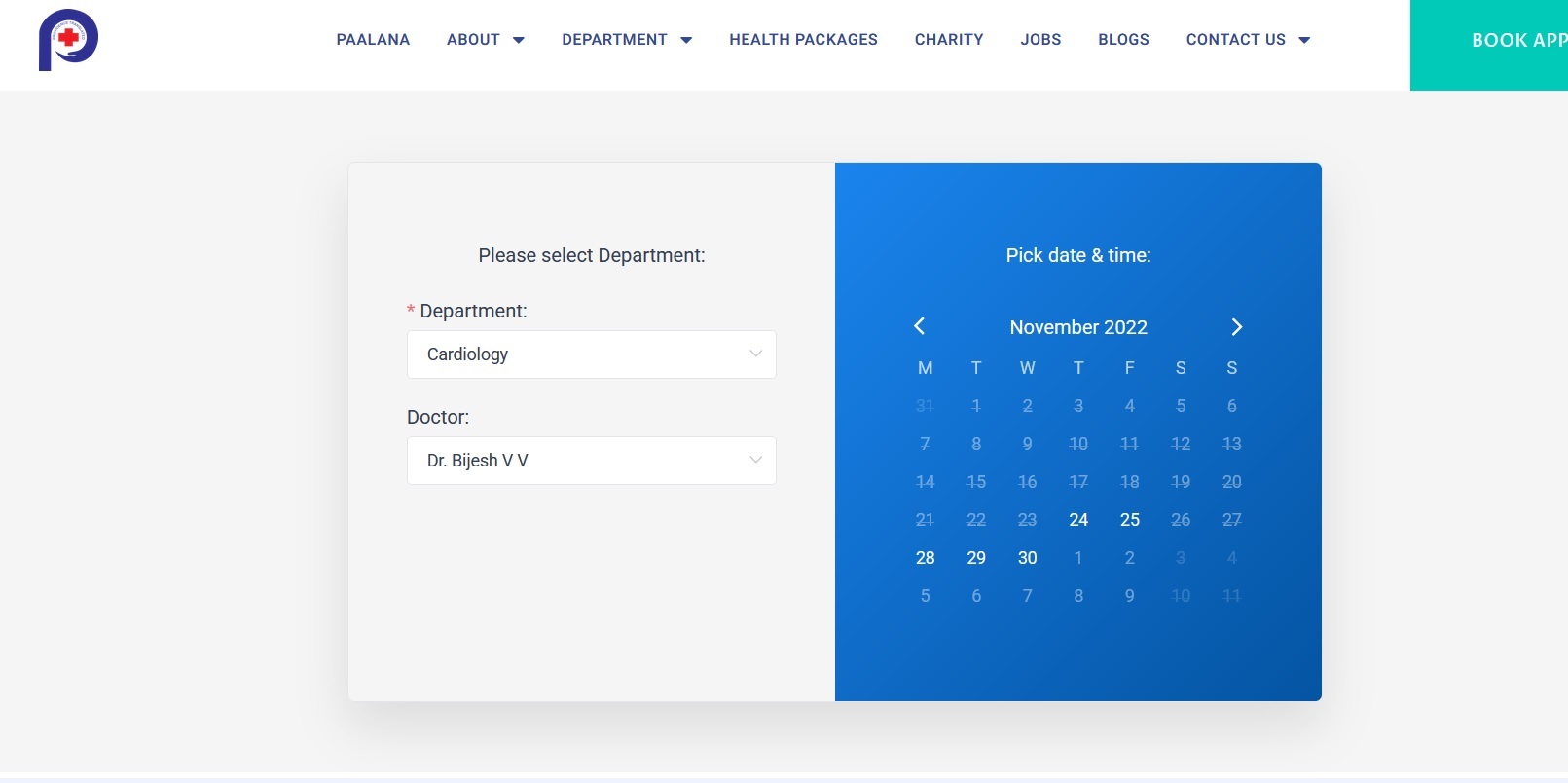The height and width of the screenshot is (783, 1568).
Task: Pick November 25 as appointment date
Action: pyautogui.click(x=1129, y=520)
